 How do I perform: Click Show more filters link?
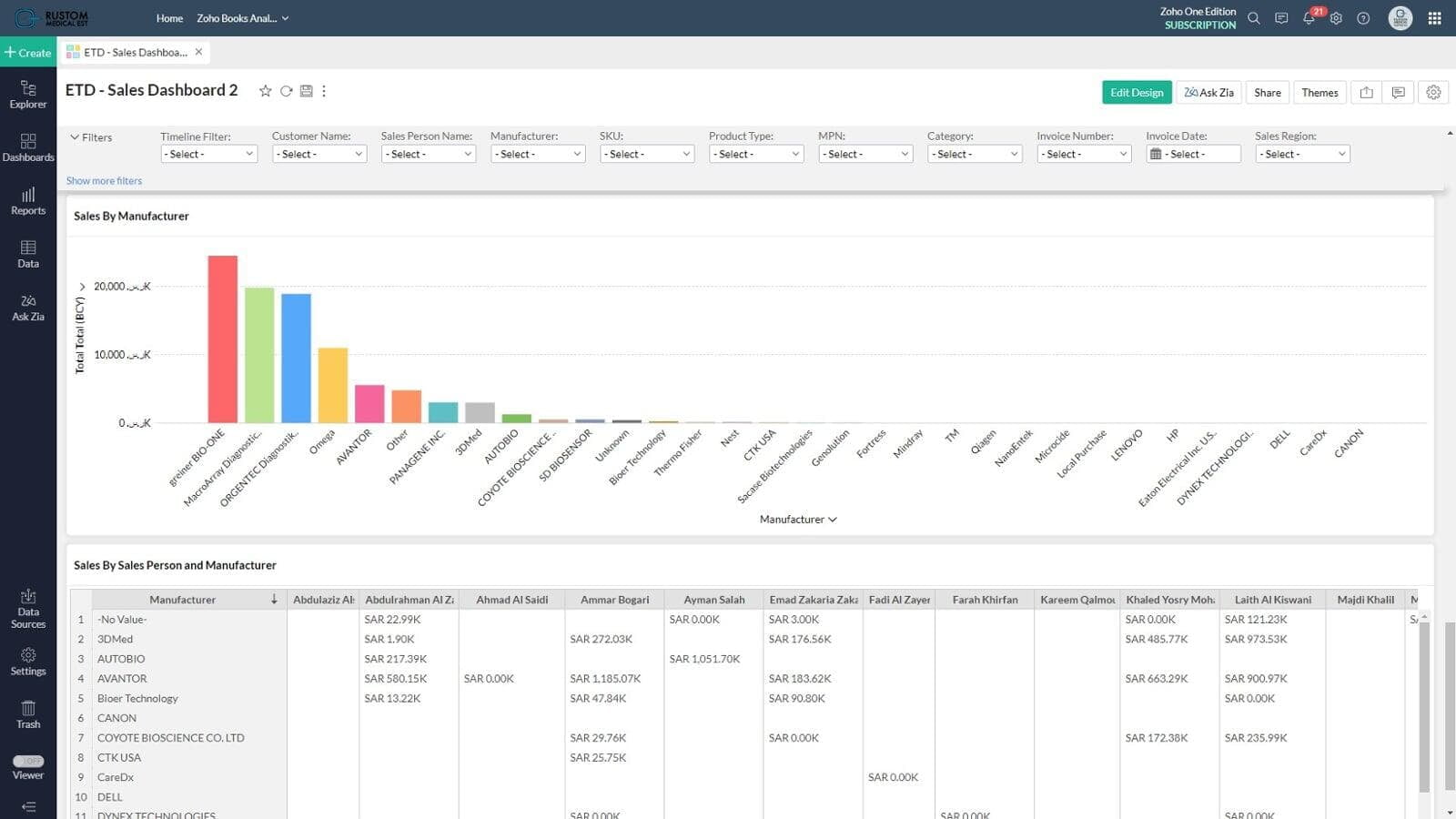tap(104, 180)
